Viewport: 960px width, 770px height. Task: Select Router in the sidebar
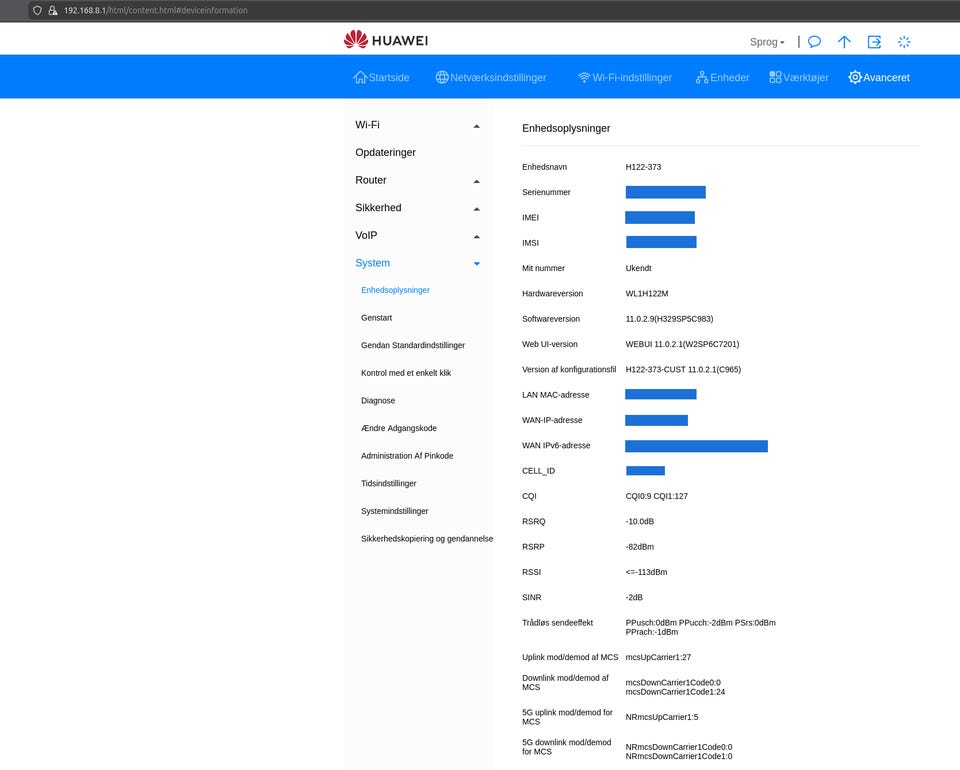pyautogui.click(x=370, y=180)
